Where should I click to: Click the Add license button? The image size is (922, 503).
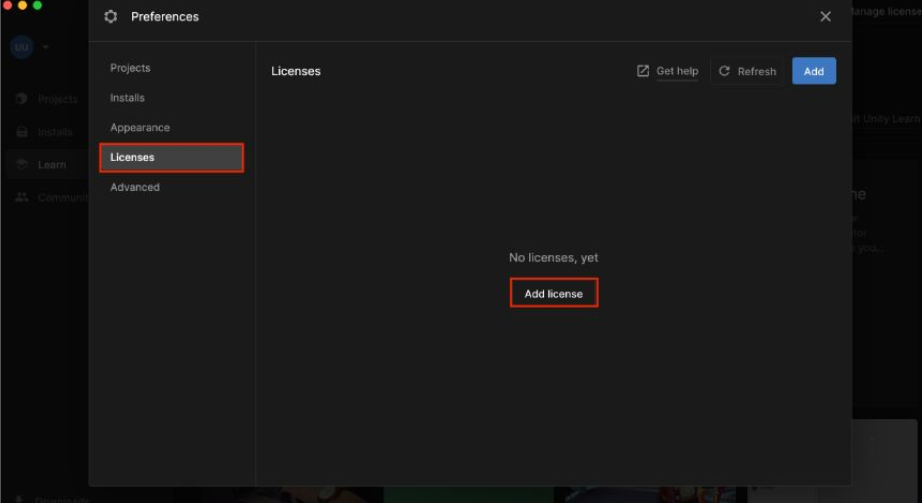[554, 293]
